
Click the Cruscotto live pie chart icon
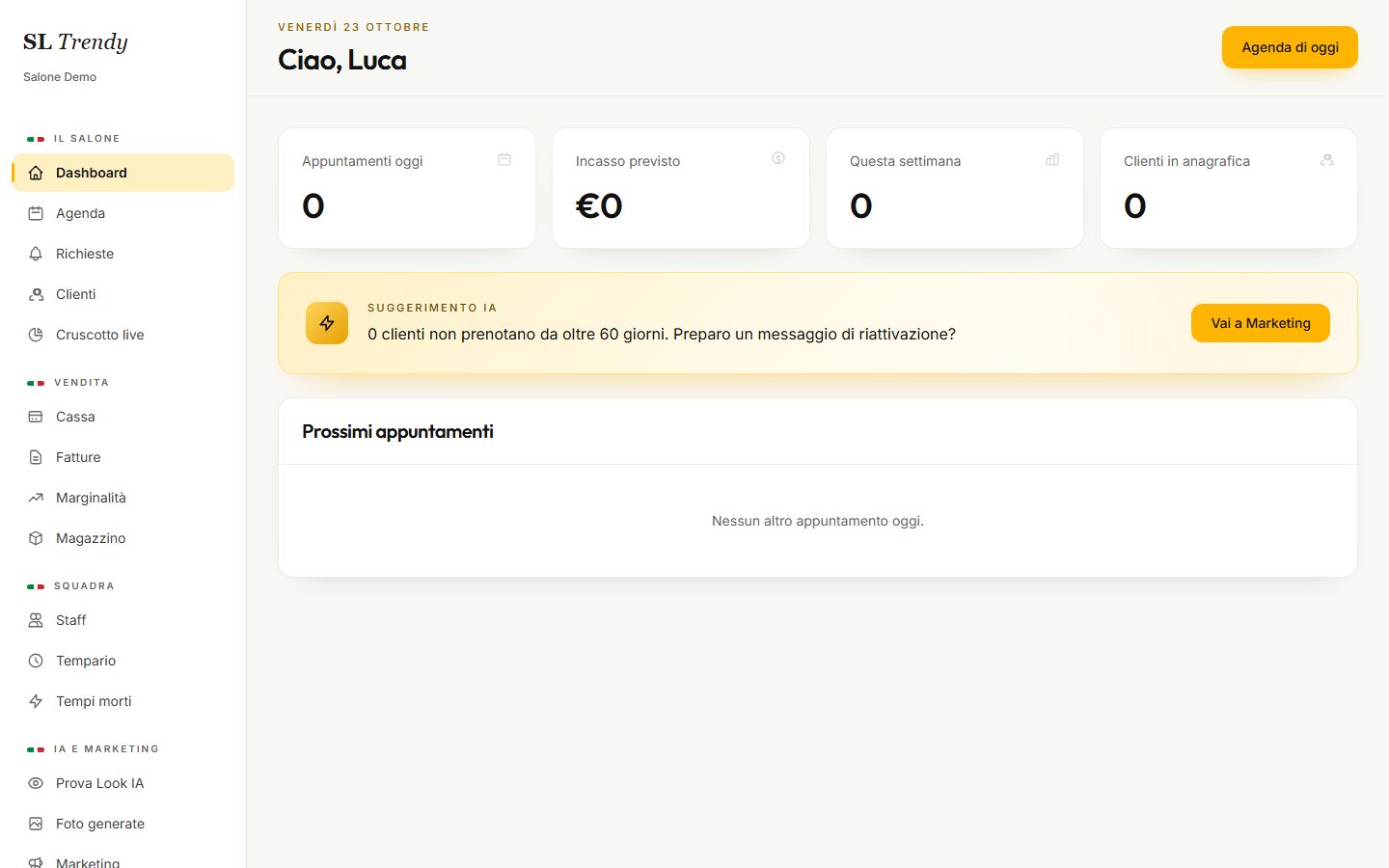tap(36, 335)
